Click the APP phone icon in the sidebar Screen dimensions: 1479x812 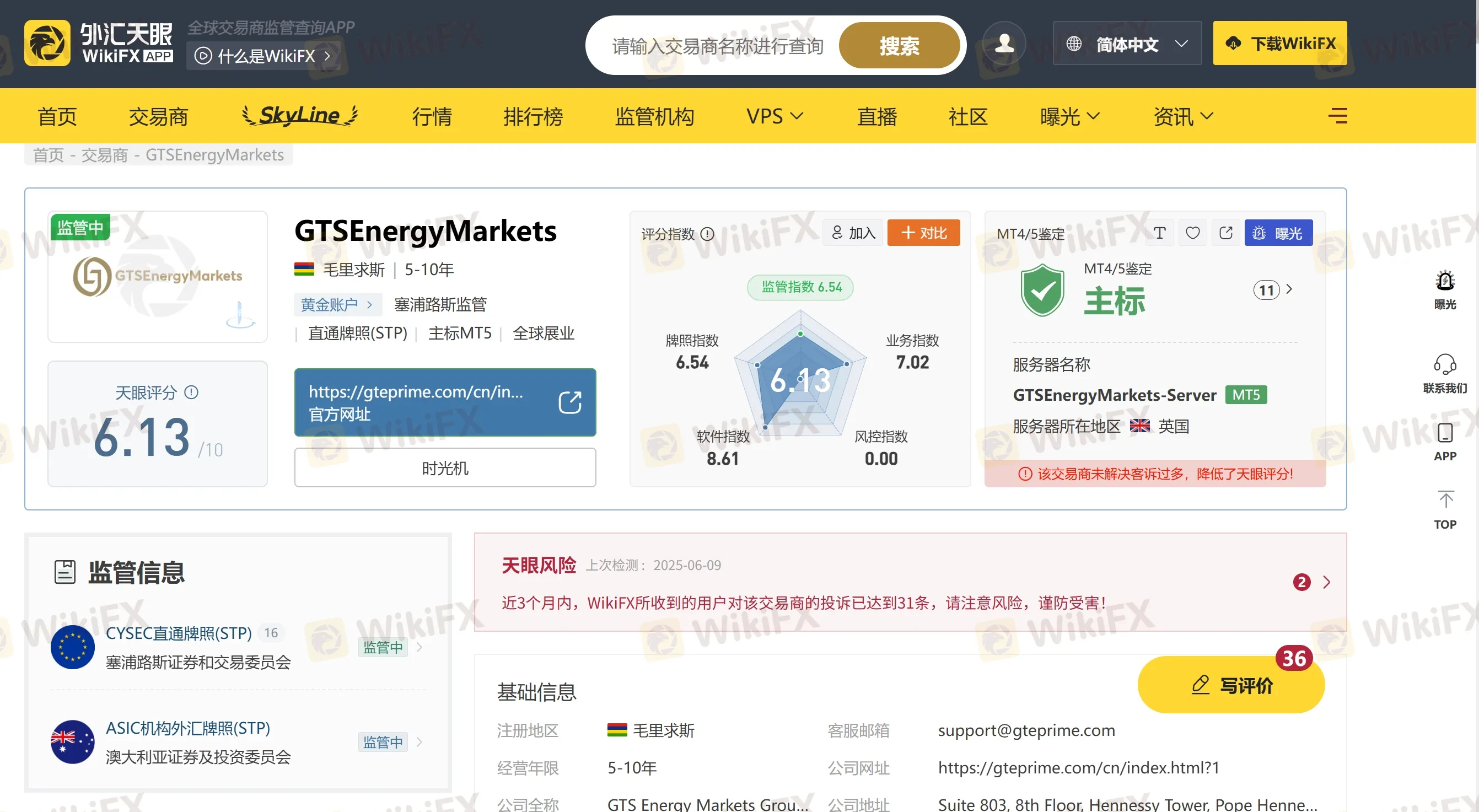(x=1445, y=434)
